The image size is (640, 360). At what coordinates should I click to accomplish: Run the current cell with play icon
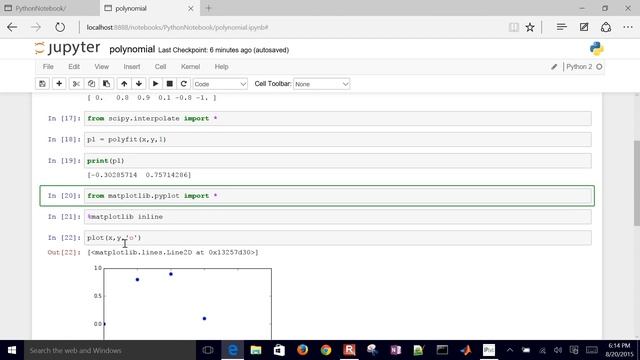click(x=155, y=84)
